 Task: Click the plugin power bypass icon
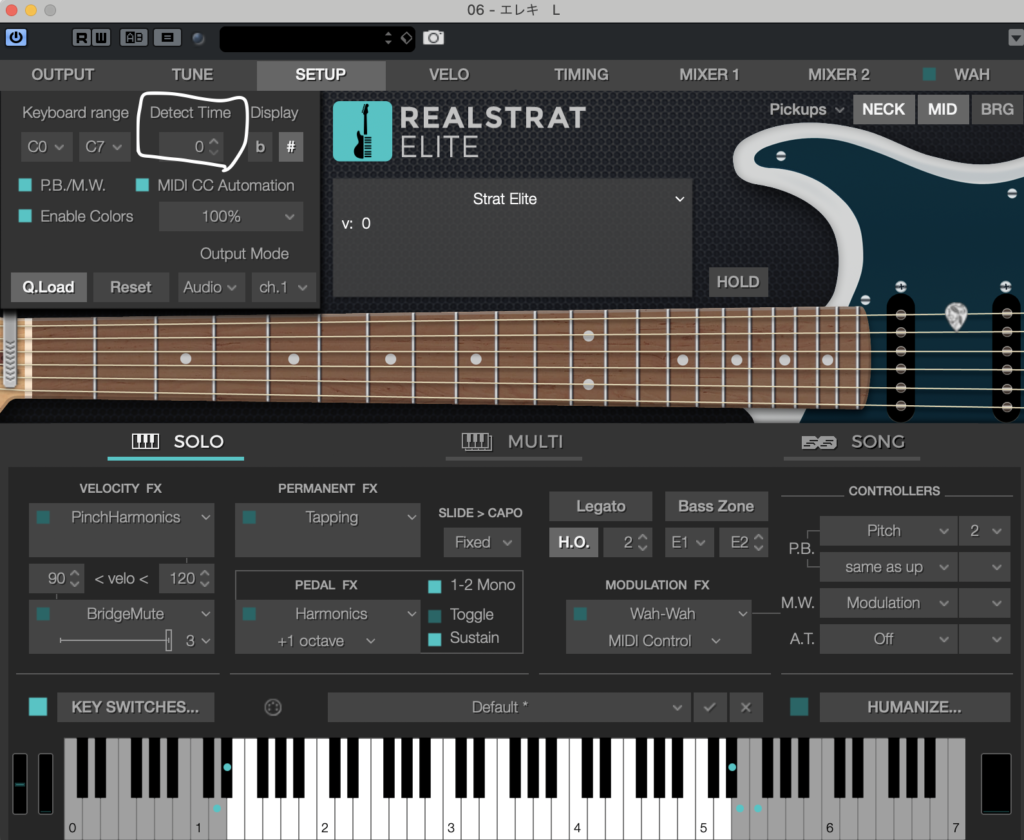tap(16, 38)
